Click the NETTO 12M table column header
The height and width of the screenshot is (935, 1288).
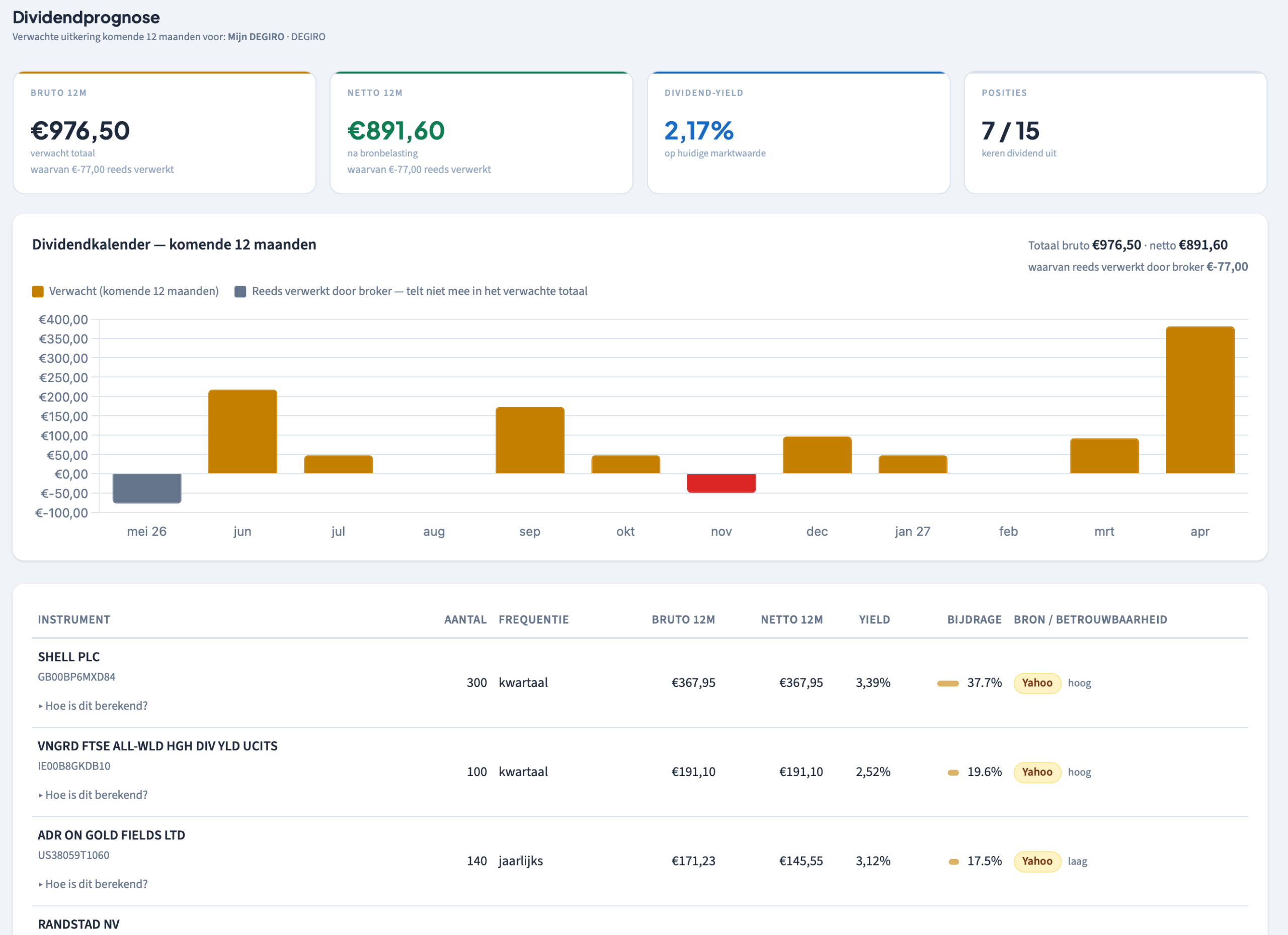pyautogui.click(x=791, y=620)
